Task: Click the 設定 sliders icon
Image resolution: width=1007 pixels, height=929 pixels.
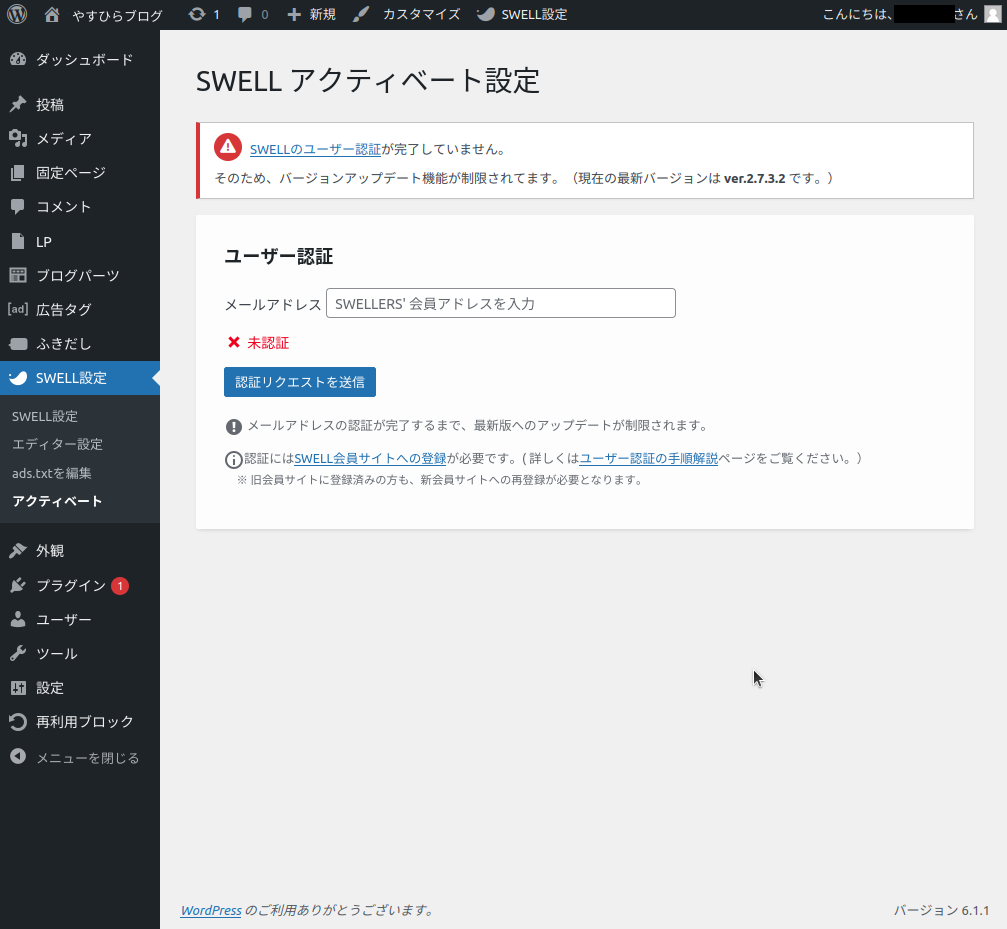Action: (x=18, y=688)
